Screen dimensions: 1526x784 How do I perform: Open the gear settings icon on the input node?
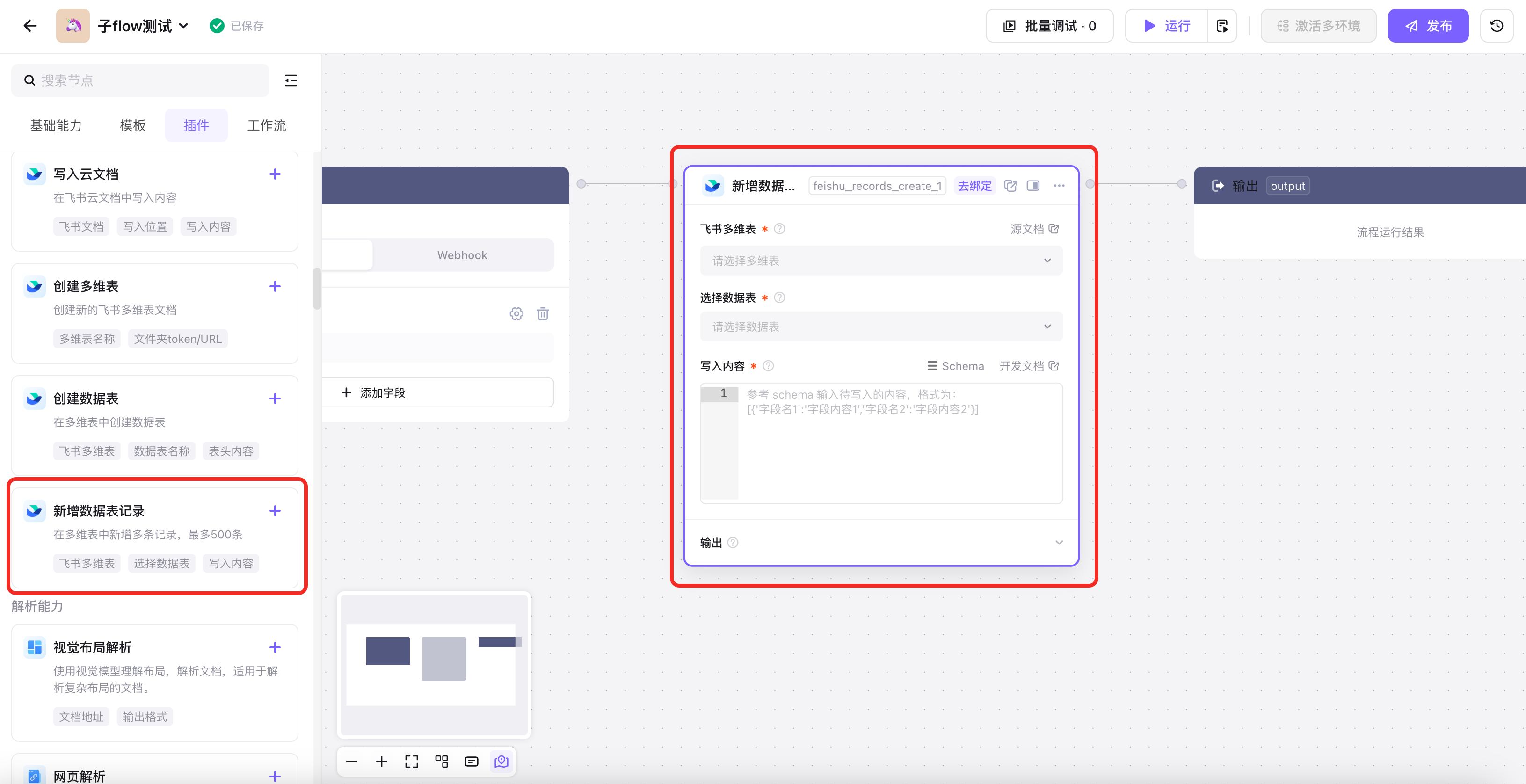[x=516, y=314]
